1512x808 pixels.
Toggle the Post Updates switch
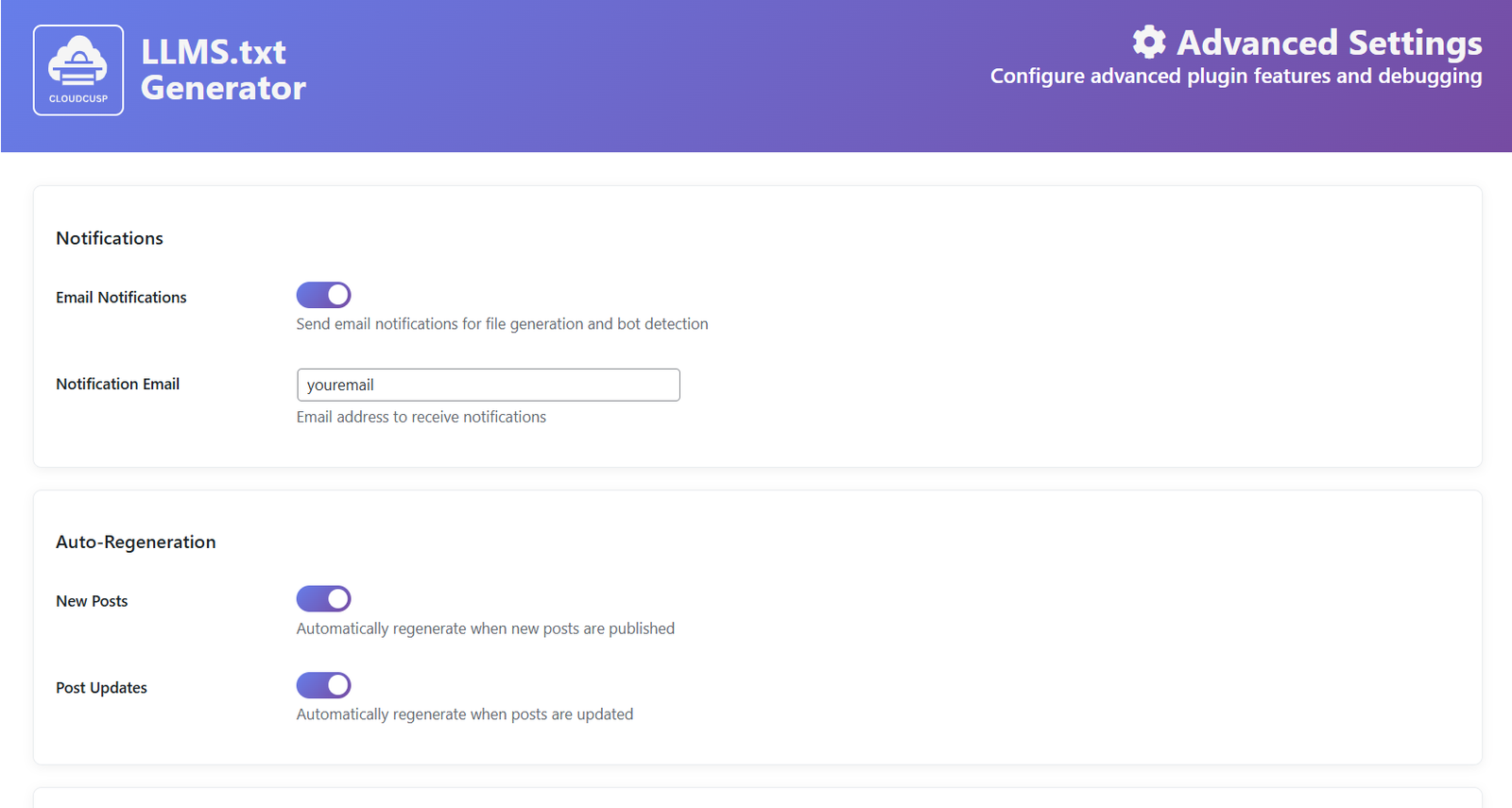point(324,685)
